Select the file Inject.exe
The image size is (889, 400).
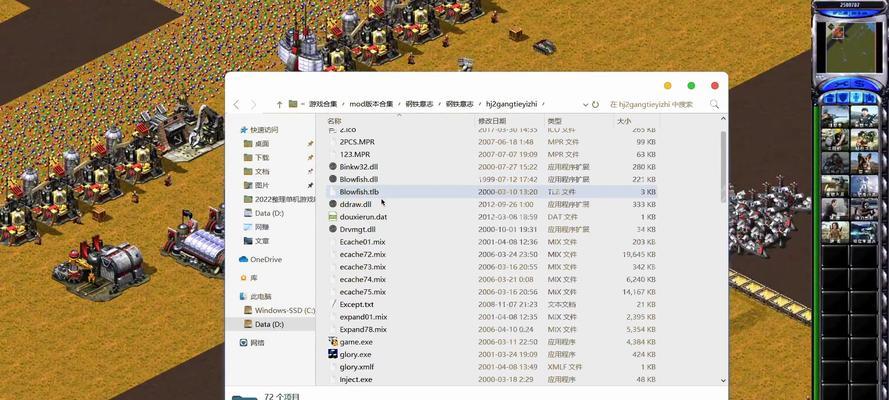pyautogui.click(x=356, y=379)
